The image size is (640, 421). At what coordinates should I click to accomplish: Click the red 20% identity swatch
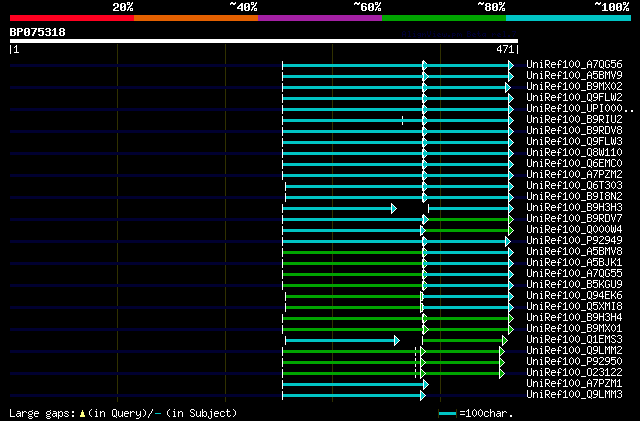[x=72, y=18]
